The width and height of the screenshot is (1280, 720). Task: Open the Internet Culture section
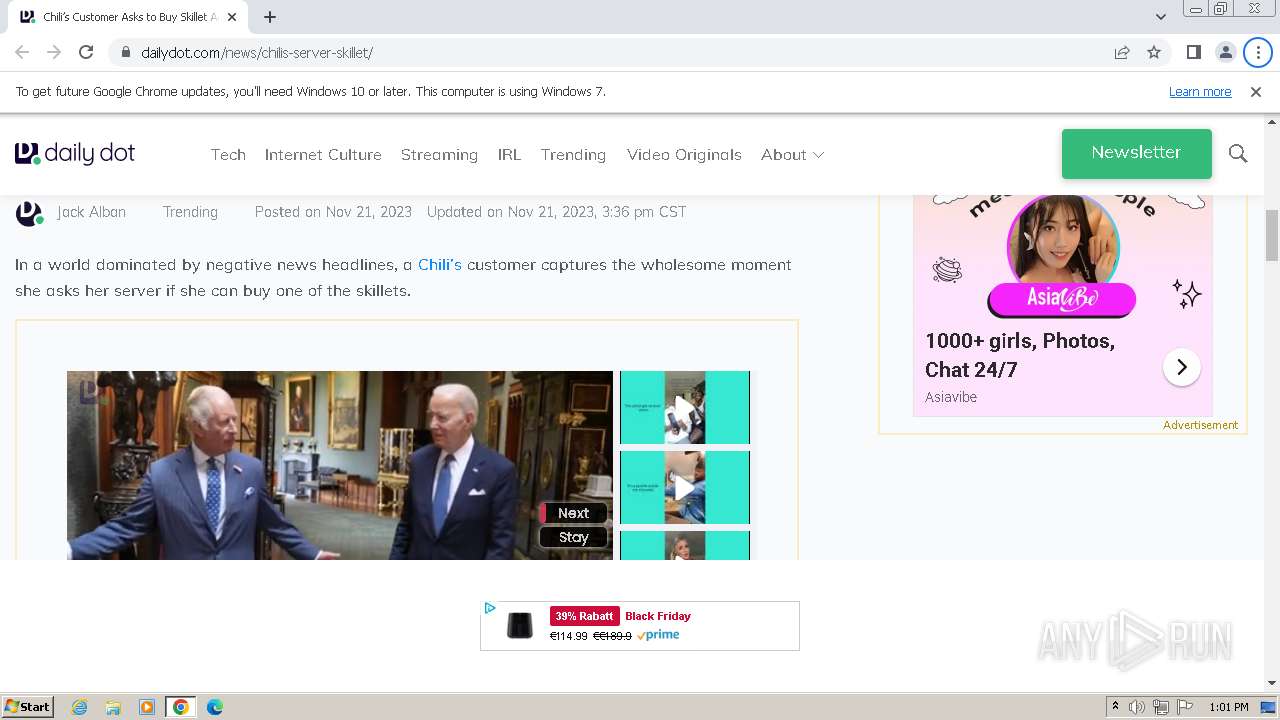[x=323, y=154]
